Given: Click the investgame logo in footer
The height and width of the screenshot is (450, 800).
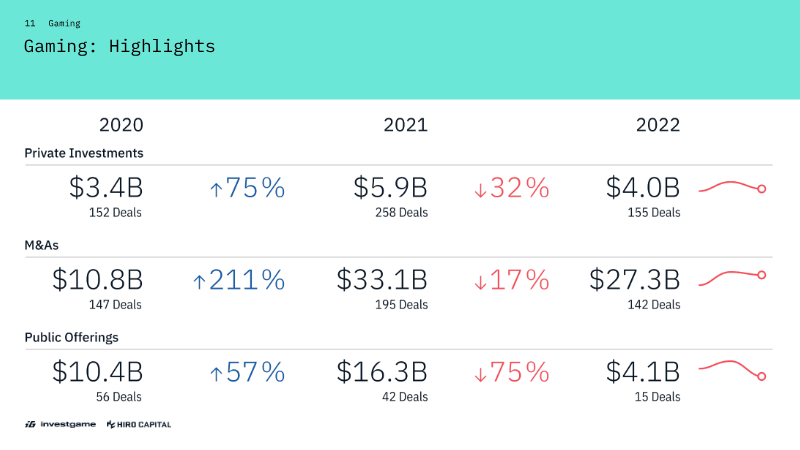Looking at the screenshot, I should (60, 424).
